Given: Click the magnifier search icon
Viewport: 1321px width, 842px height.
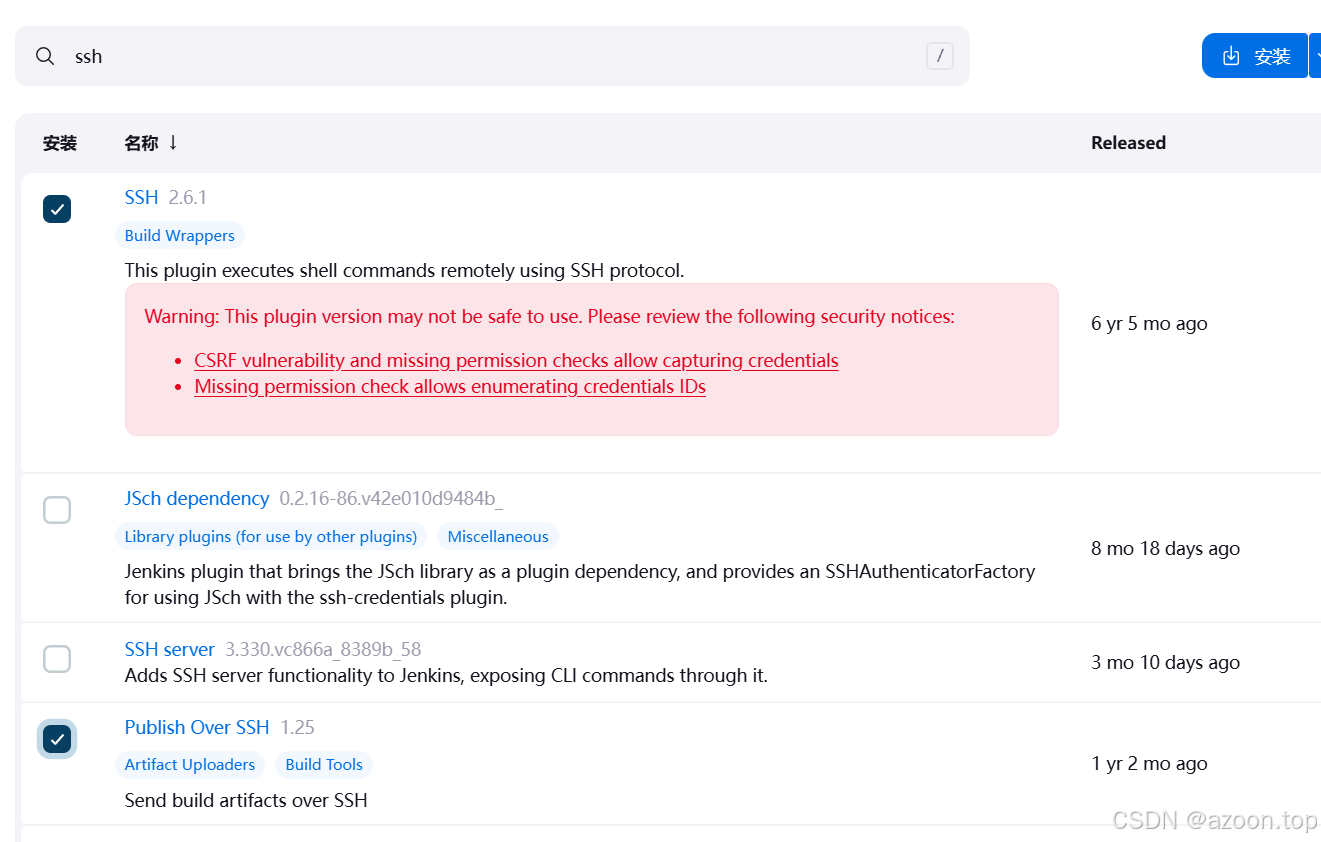Looking at the screenshot, I should pyautogui.click(x=45, y=56).
